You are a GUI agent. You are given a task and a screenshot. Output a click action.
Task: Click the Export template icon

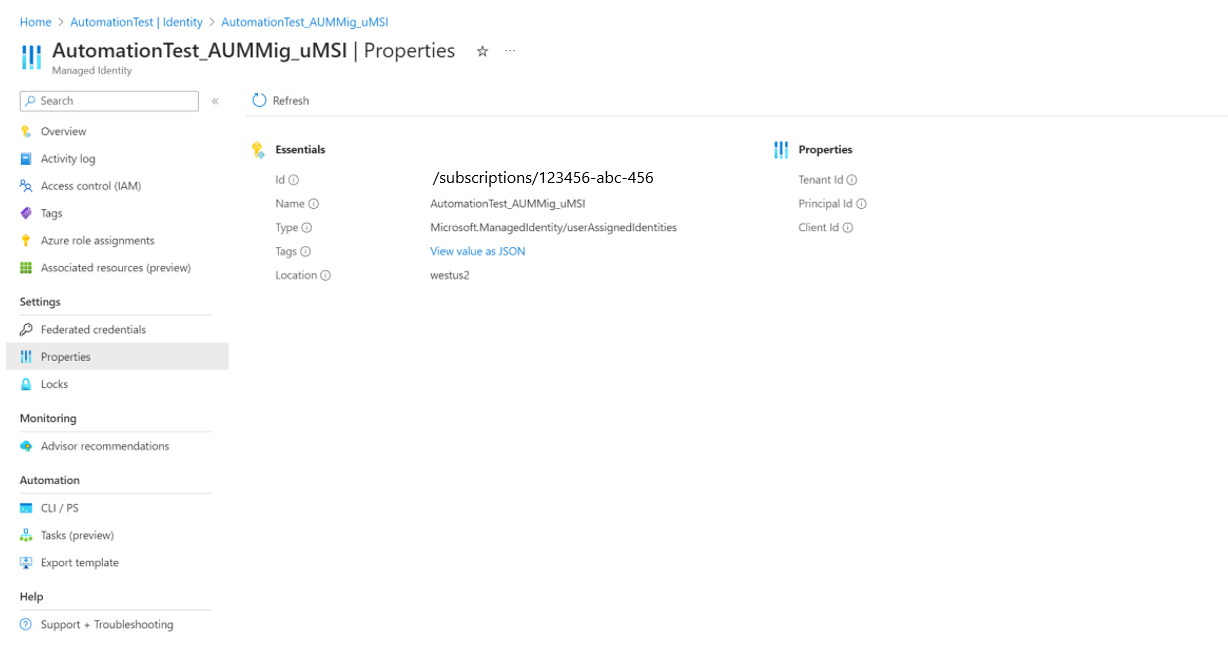[26, 563]
